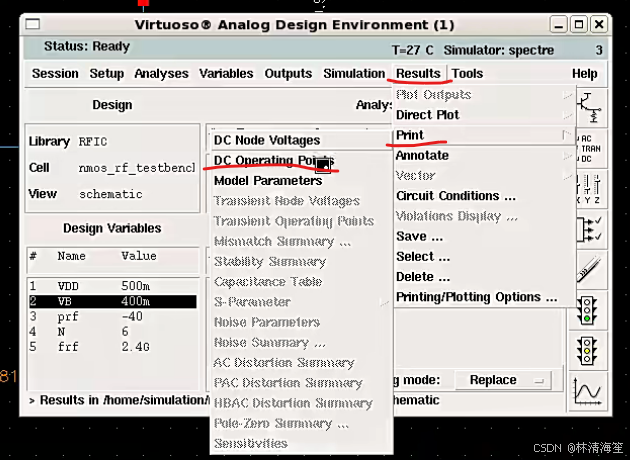This screenshot has height=460, width=630.
Task: Click the Simulator: spectre status text
Action: [x=499, y=50]
